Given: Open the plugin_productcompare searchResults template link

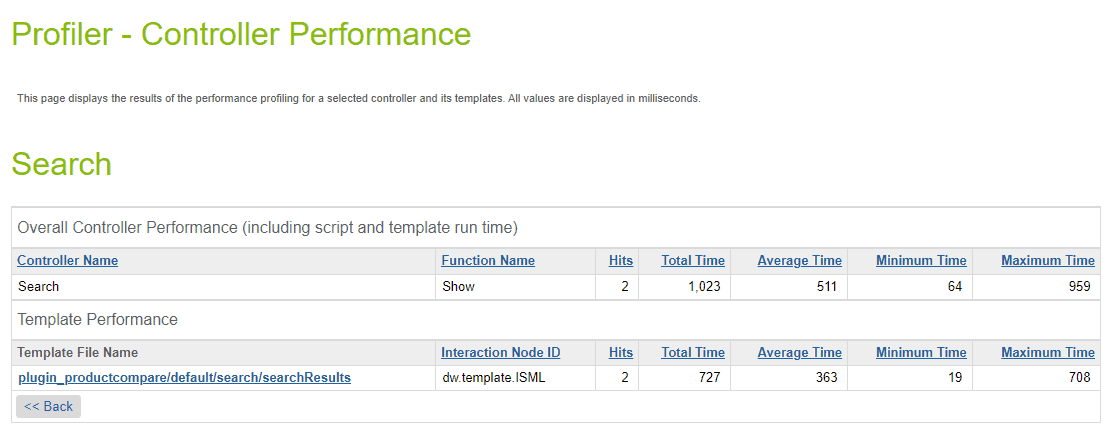Looking at the screenshot, I should pos(184,378).
